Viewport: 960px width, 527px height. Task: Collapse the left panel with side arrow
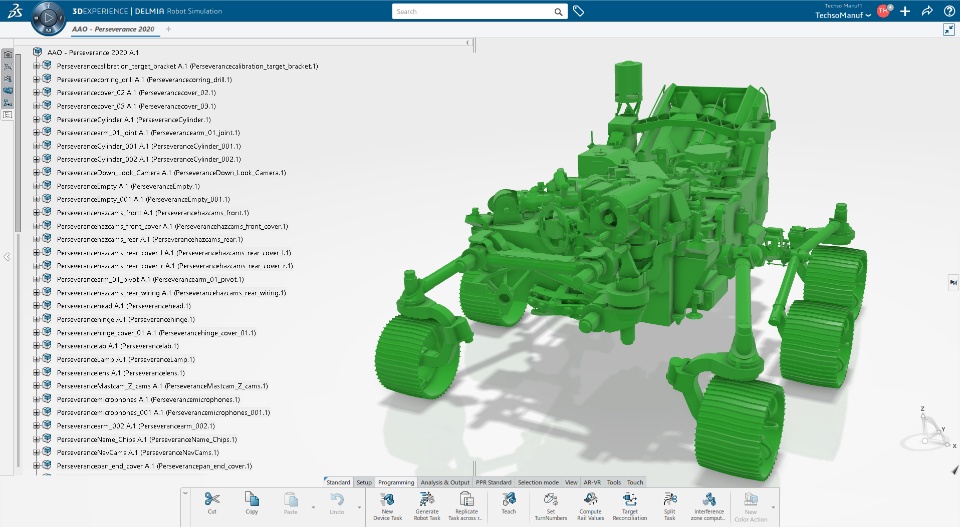tap(7, 257)
